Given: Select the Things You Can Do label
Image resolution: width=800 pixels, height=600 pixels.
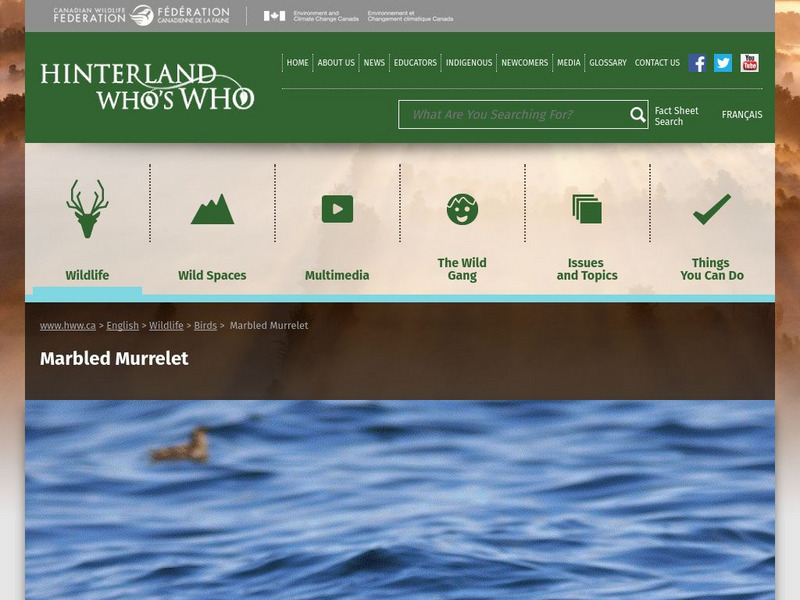Looking at the screenshot, I should (712, 269).
